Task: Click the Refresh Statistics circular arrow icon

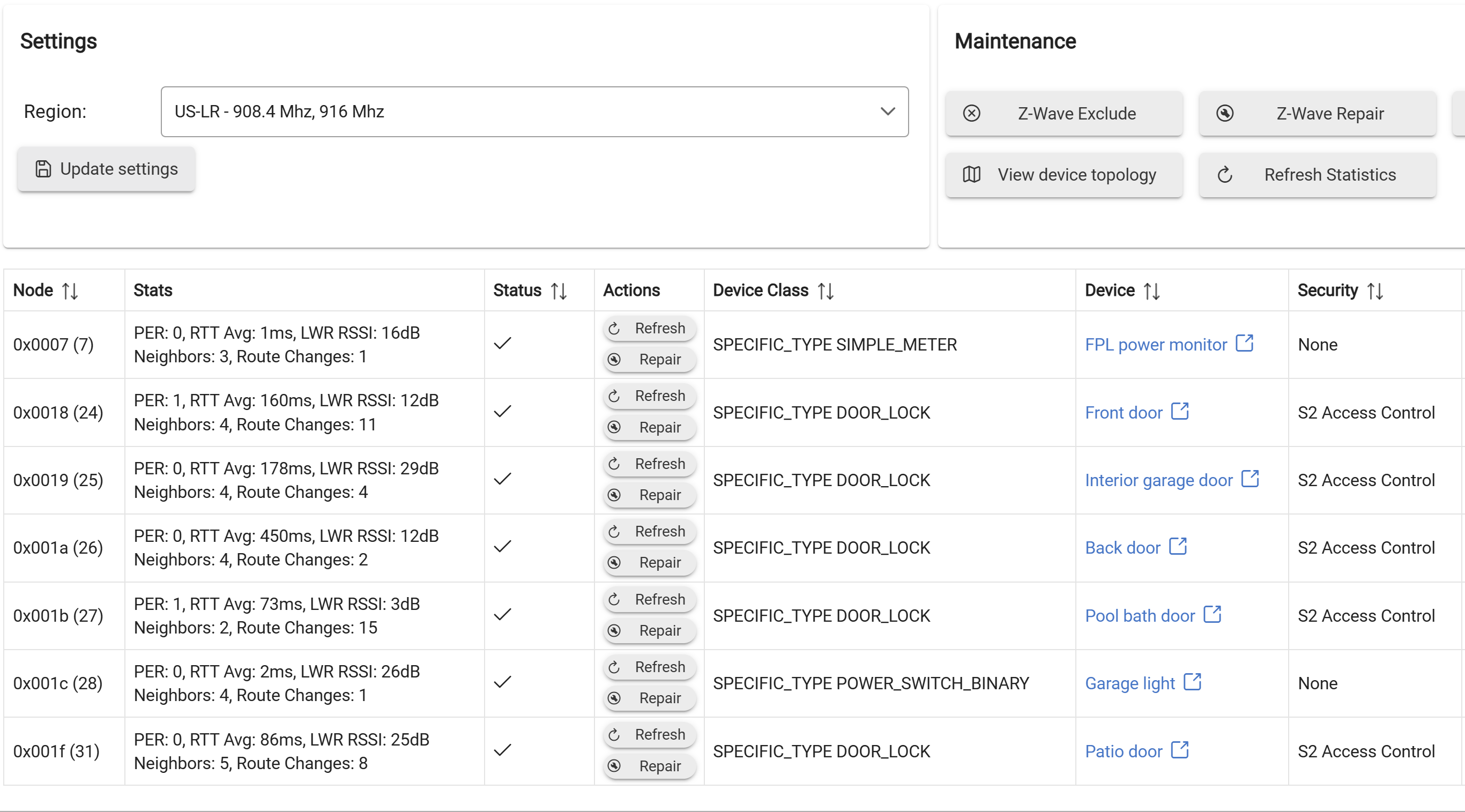Action: pyautogui.click(x=1224, y=175)
